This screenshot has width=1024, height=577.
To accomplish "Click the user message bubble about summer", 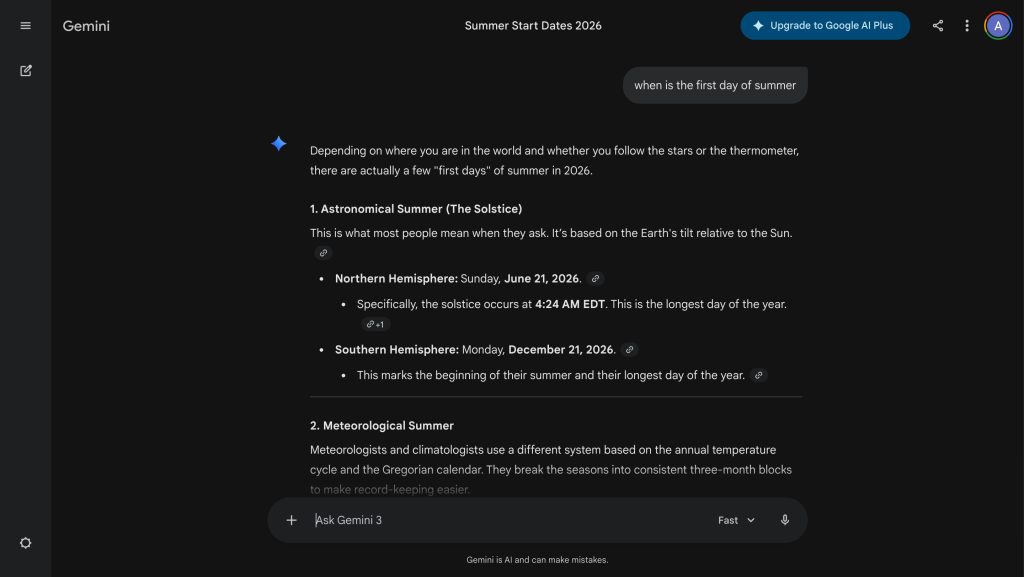I will (x=715, y=85).
